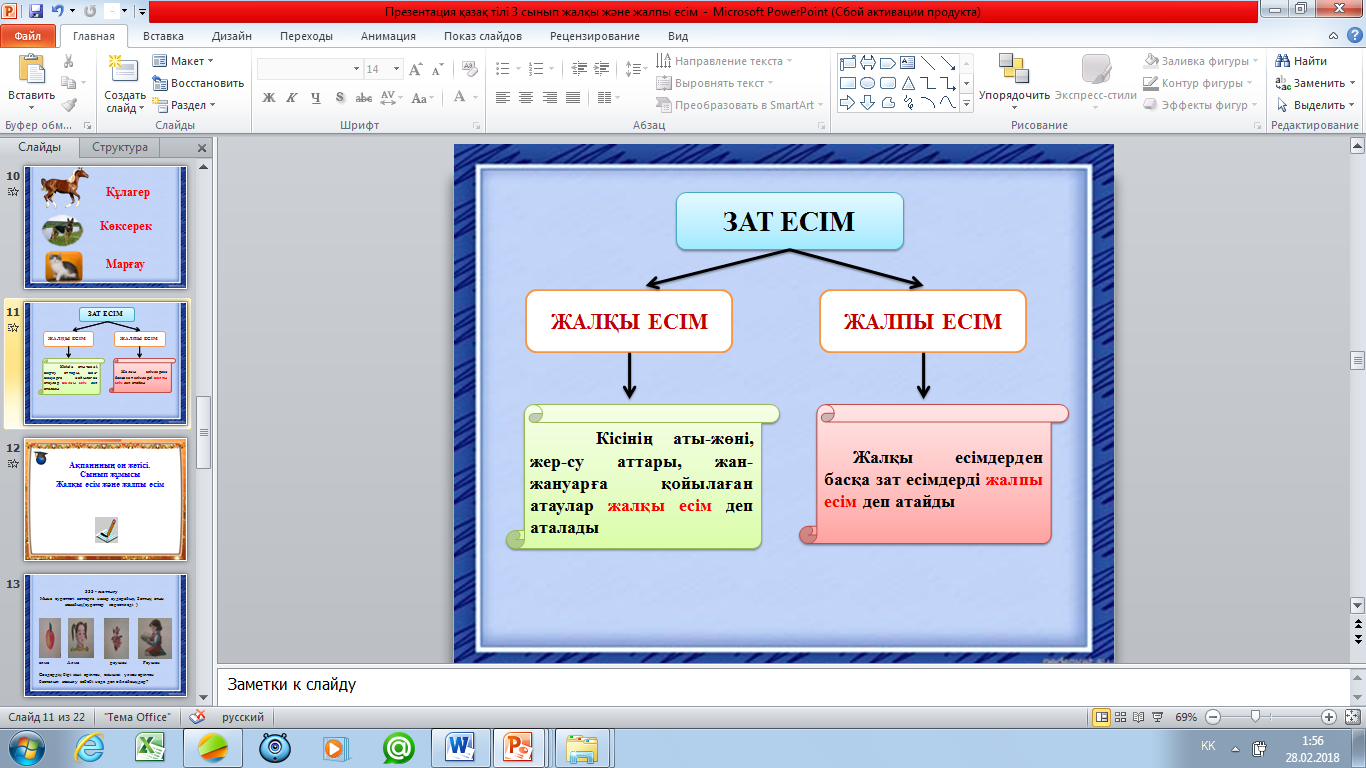The width and height of the screenshot is (1366, 768).
Task: Toggle bold formatting (Ж)
Action: (x=268, y=97)
